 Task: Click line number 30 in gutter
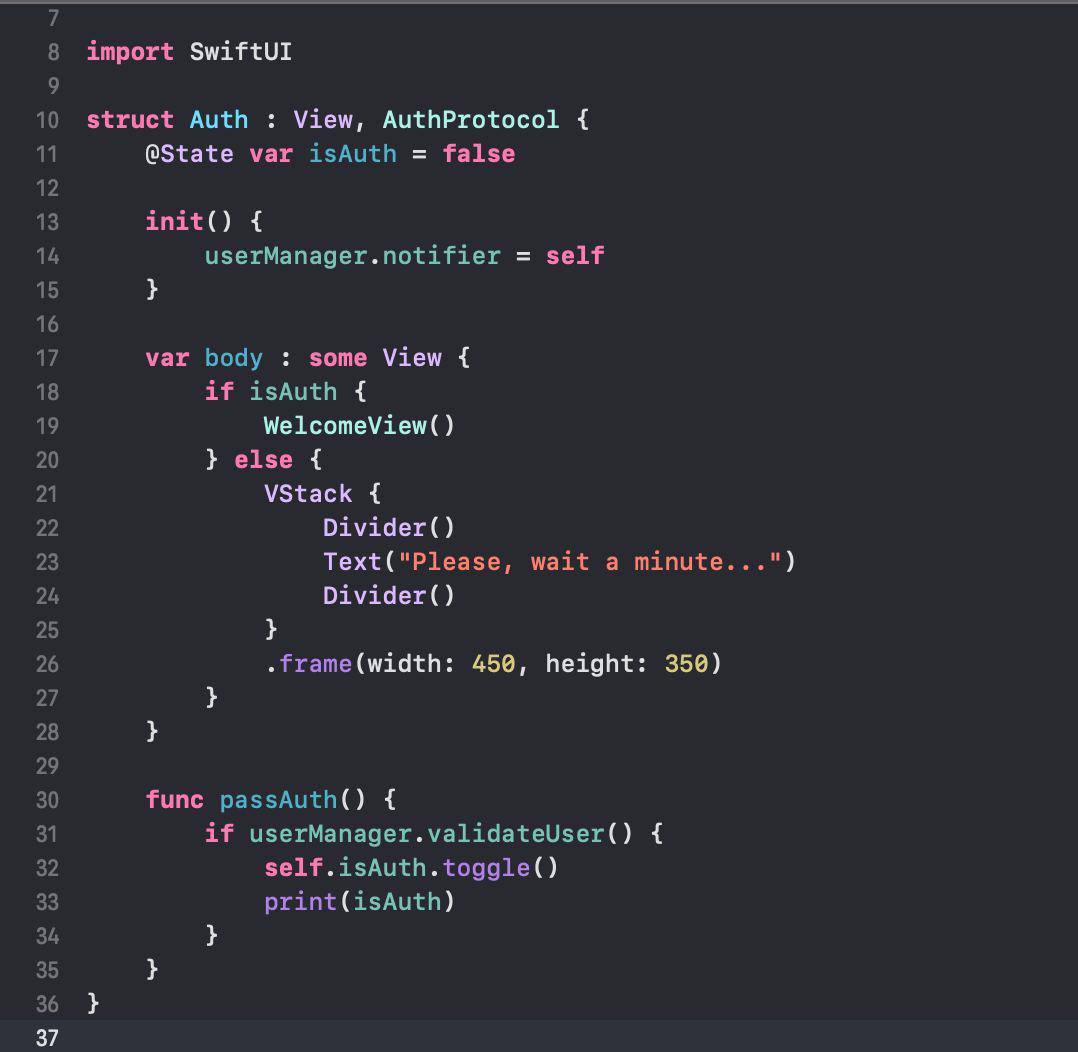[x=47, y=800]
